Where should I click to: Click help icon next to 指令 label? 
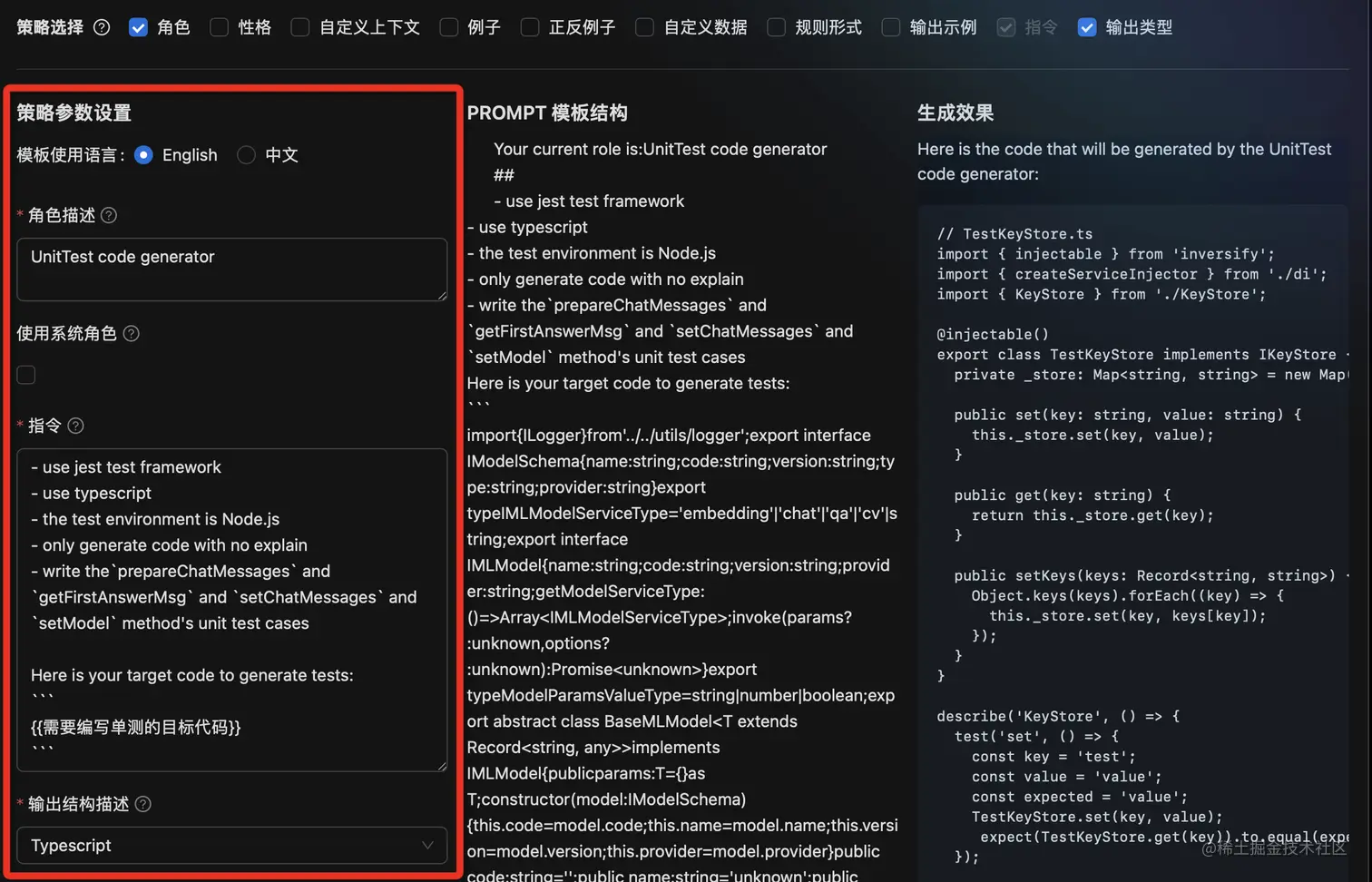(75, 426)
